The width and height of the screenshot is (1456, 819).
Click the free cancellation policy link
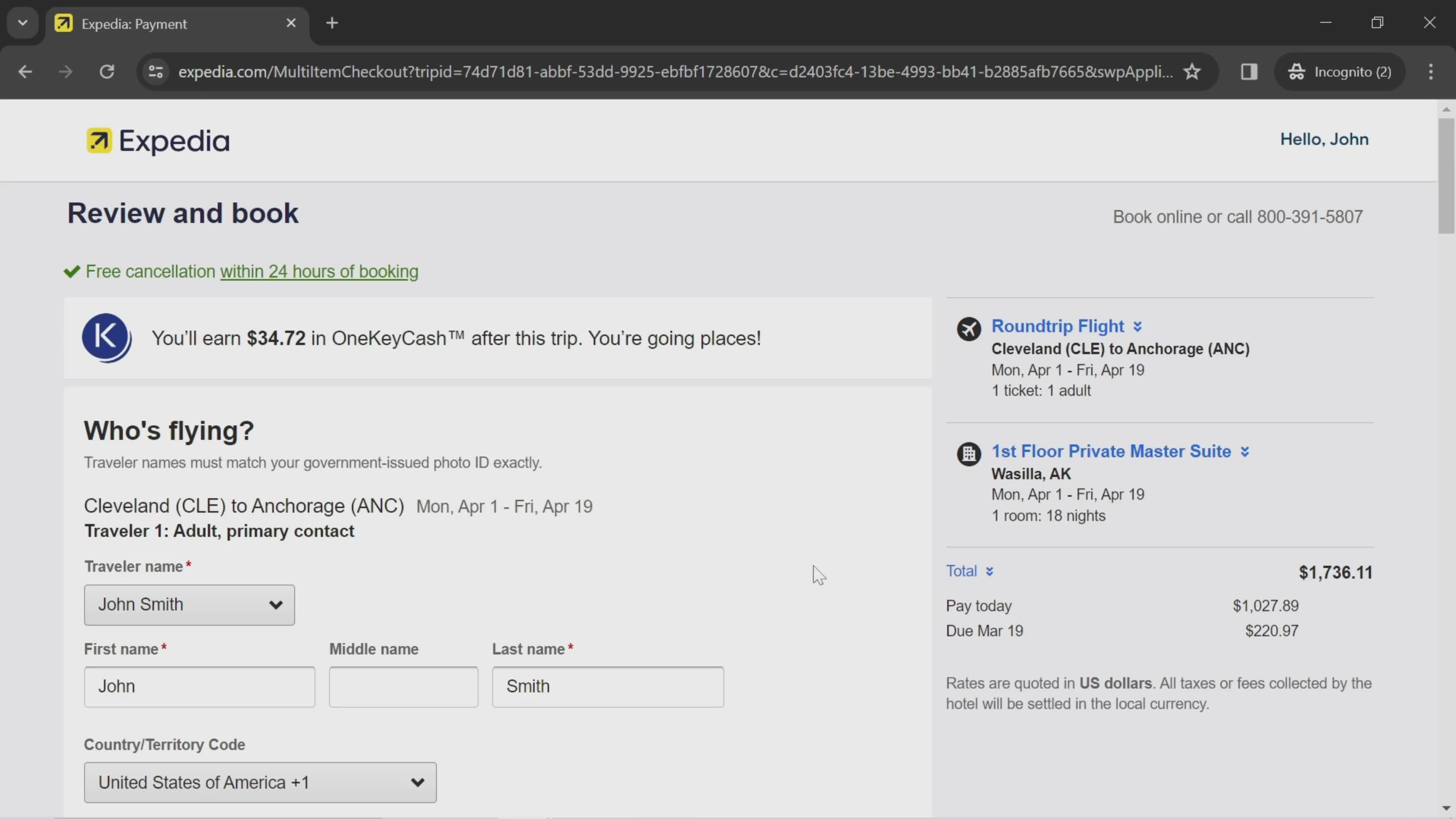pyautogui.click(x=319, y=271)
